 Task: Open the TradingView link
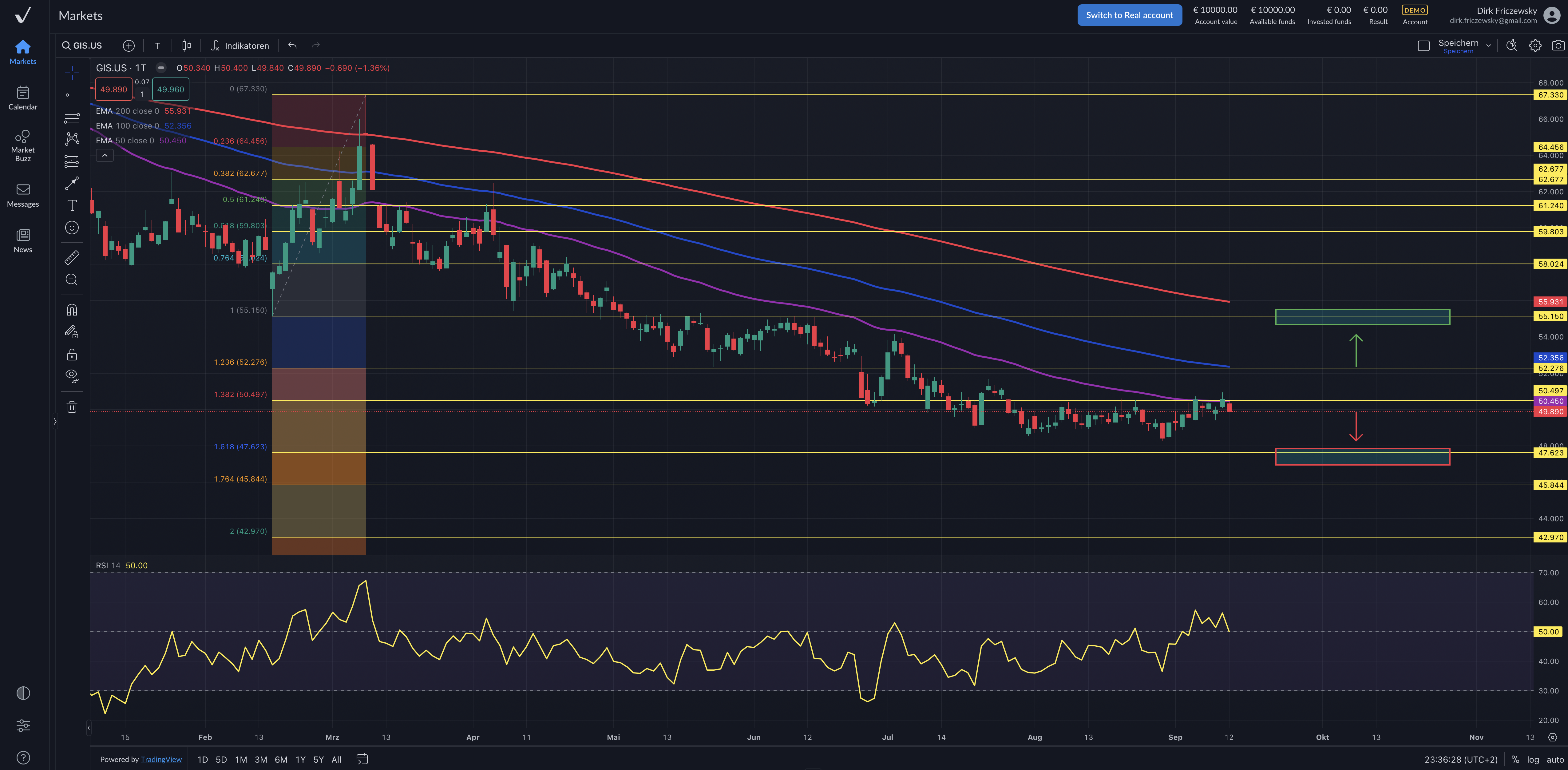161,759
